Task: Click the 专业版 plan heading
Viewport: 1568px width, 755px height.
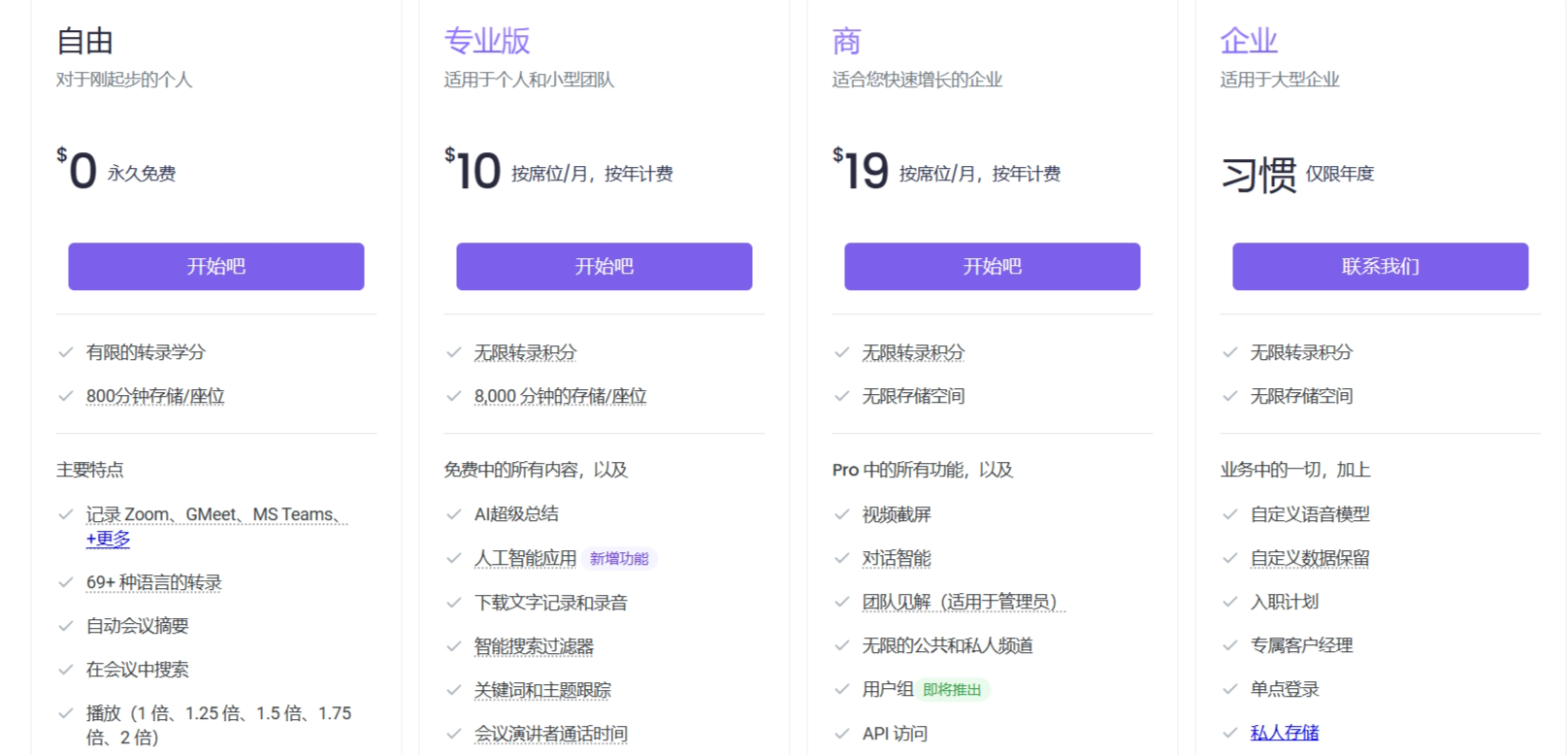Action: click(487, 41)
